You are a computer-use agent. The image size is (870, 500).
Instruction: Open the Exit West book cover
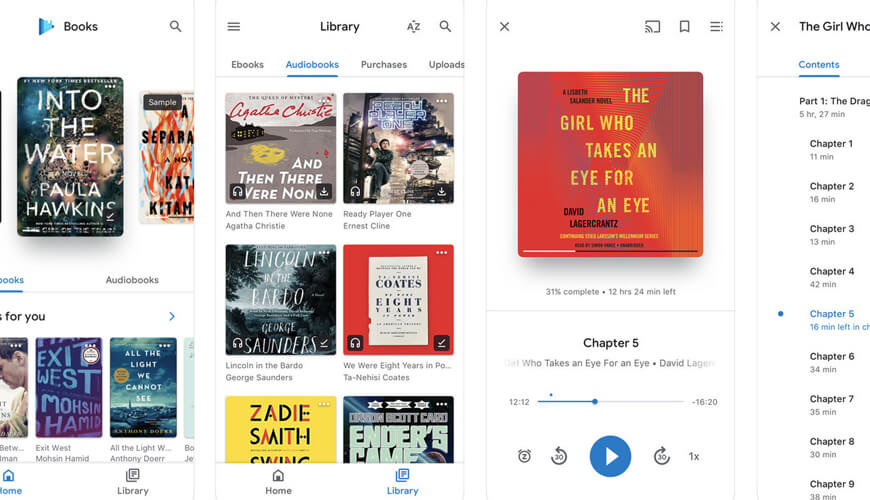click(x=69, y=387)
